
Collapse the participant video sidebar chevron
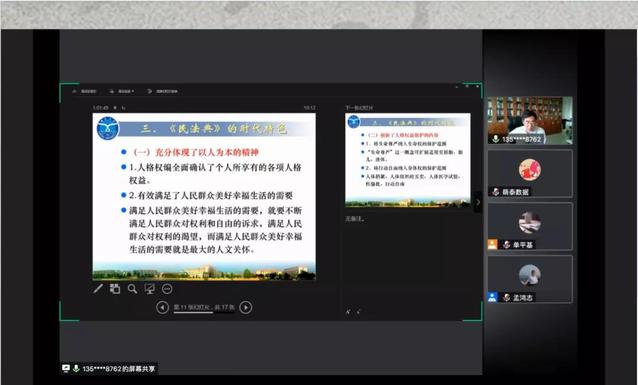coord(478,202)
